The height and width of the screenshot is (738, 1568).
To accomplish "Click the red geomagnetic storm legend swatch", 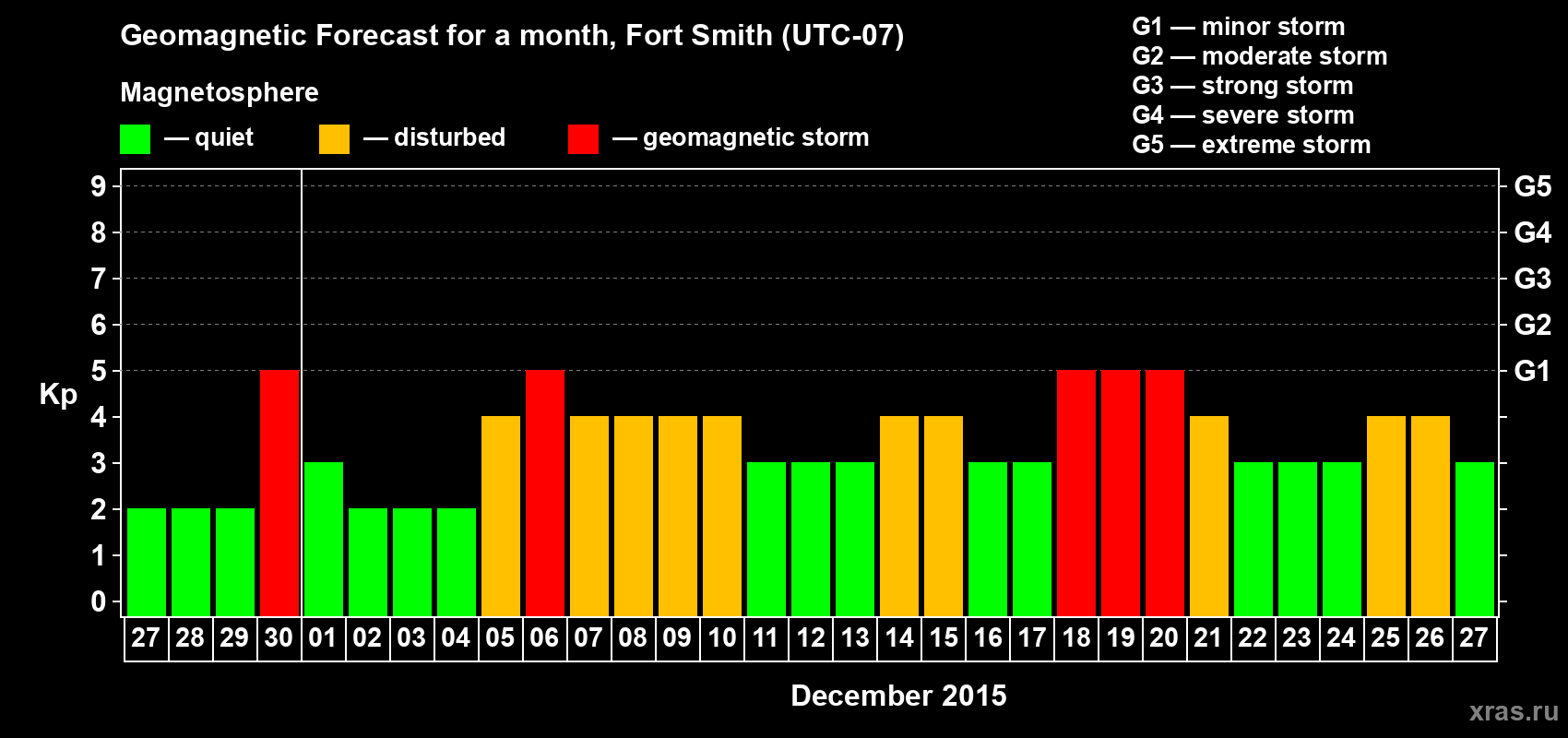I will pyautogui.click(x=584, y=139).
